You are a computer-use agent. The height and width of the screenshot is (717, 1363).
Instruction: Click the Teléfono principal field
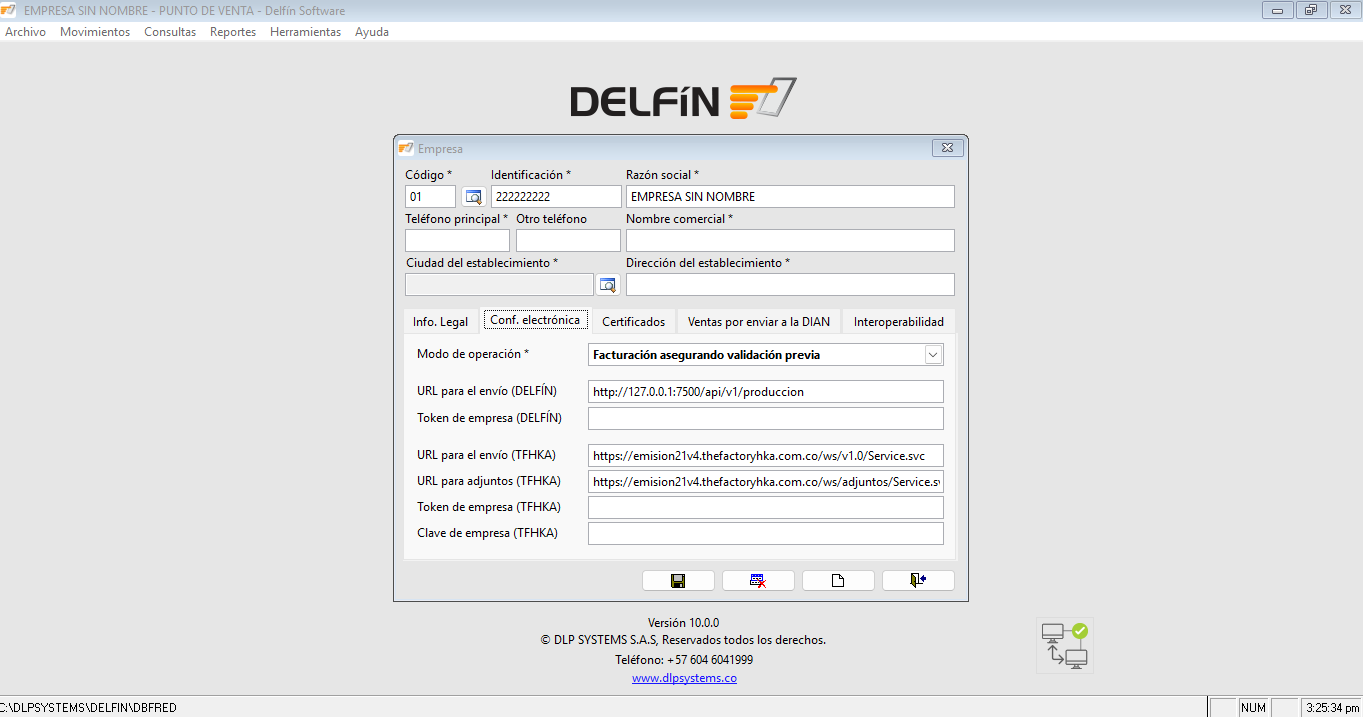point(457,241)
